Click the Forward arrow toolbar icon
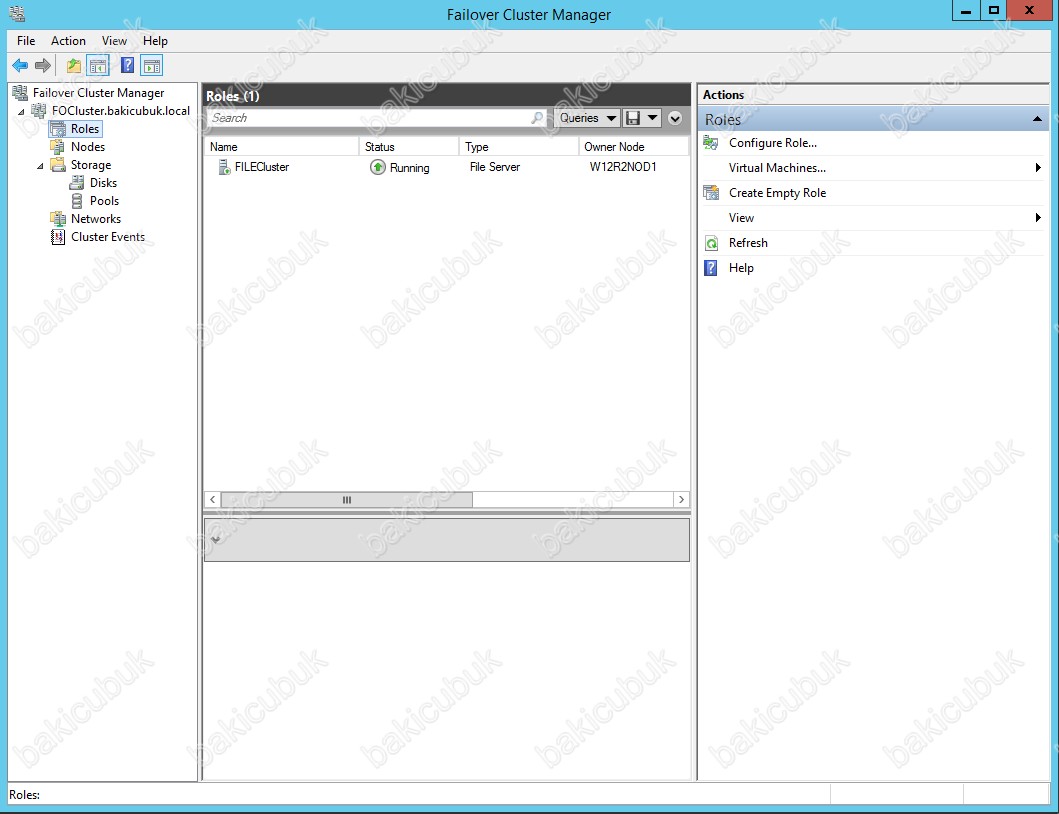Screen dimensions: 1059x814 click(x=43, y=66)
